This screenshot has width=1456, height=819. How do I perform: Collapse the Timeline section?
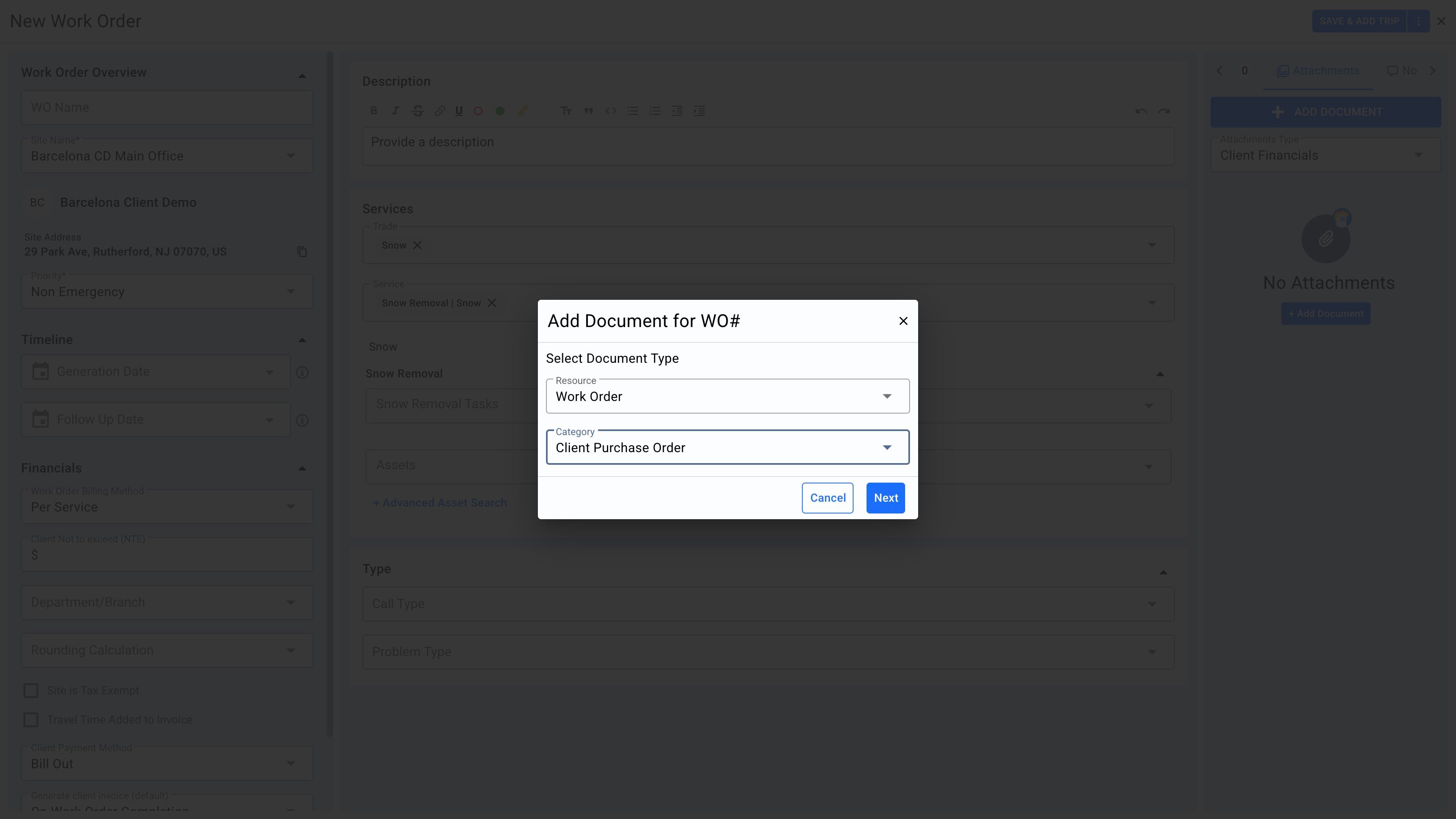(x=302, y=340)
